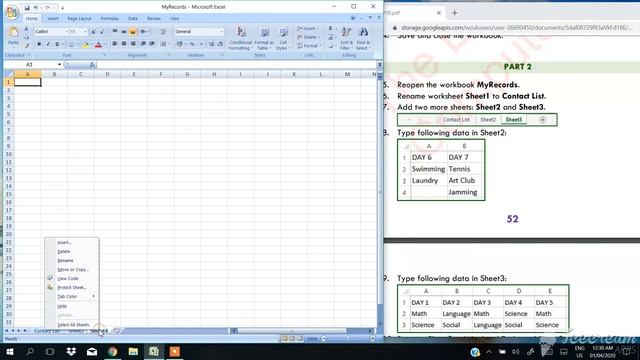The width and height of the screenshot is (640, 360).
Task: Open a new browser tab with plus button
Action: click(455, 13)
